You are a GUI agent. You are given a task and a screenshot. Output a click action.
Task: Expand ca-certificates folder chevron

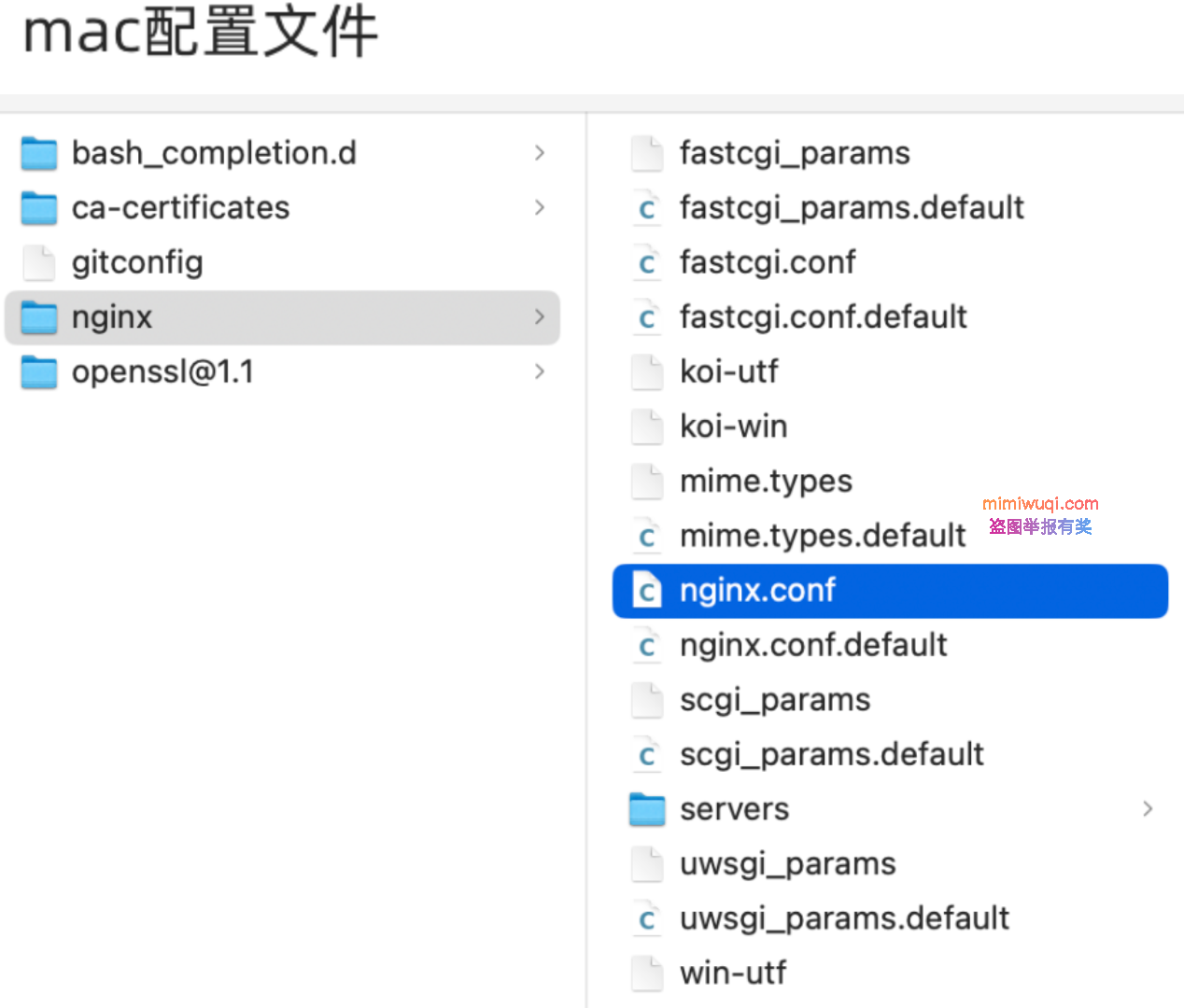tap(540, 208)
